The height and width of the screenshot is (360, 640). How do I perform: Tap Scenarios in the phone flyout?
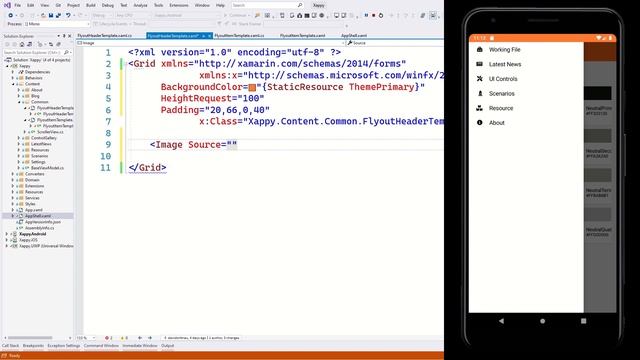(x=502, y=93)
